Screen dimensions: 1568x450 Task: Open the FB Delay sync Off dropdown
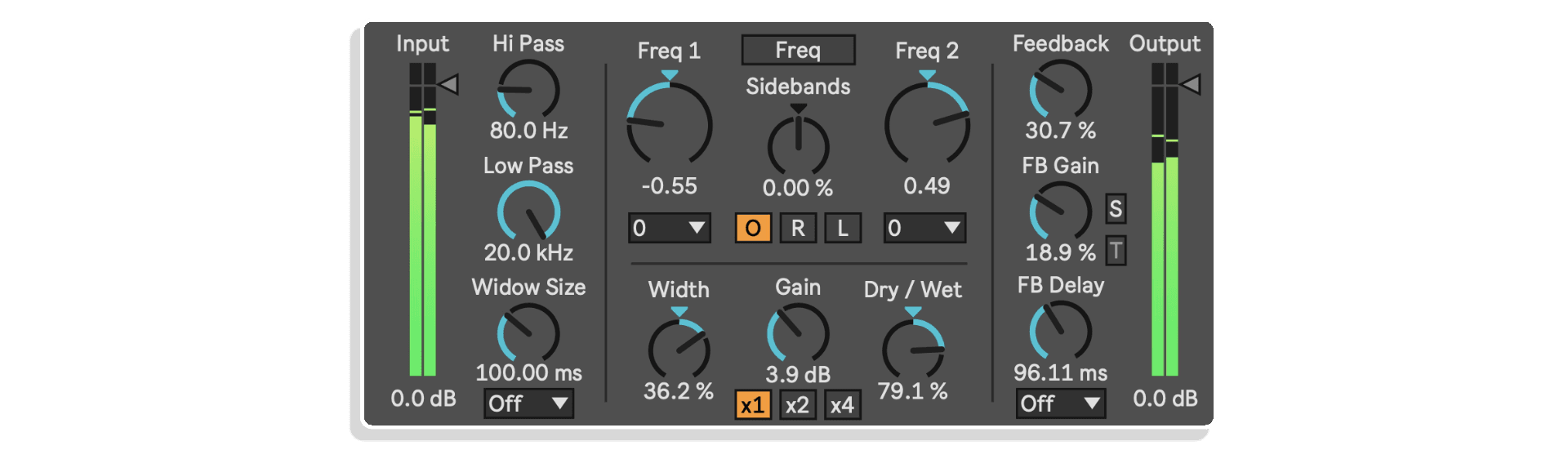pos(1060,403)
